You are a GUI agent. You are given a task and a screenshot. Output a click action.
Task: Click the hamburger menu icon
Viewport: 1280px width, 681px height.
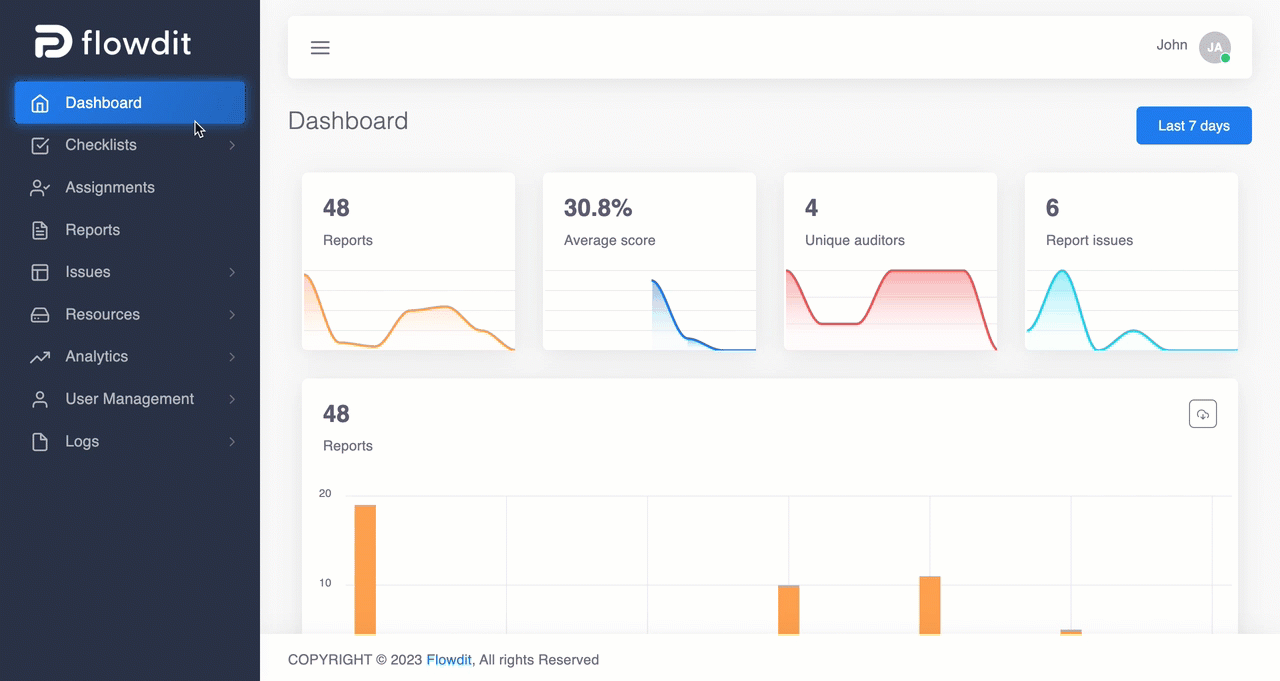[x=320, y=48]
